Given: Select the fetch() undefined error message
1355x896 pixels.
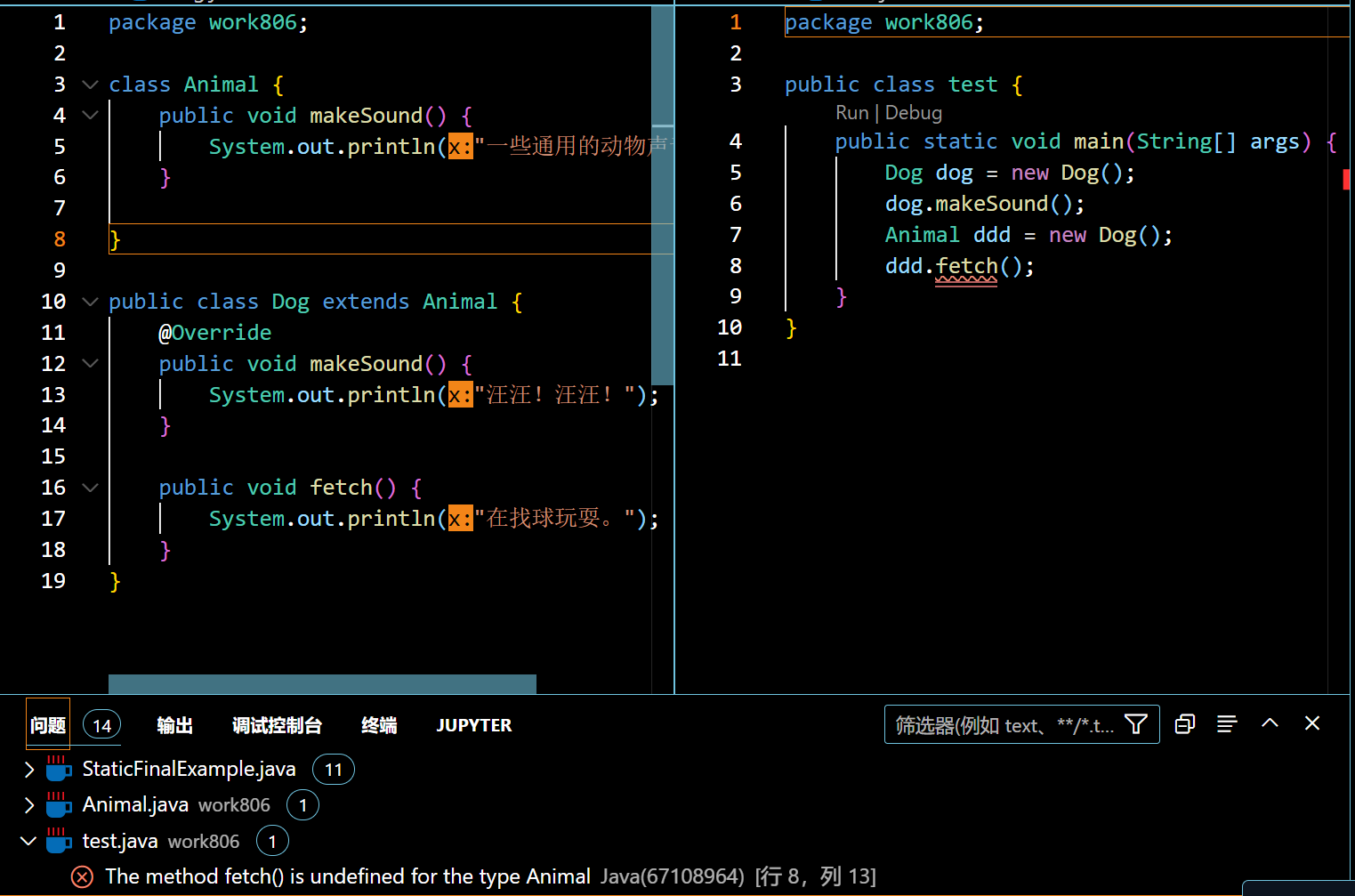Looking at the screenshot, I should click(x=348, y=877).
